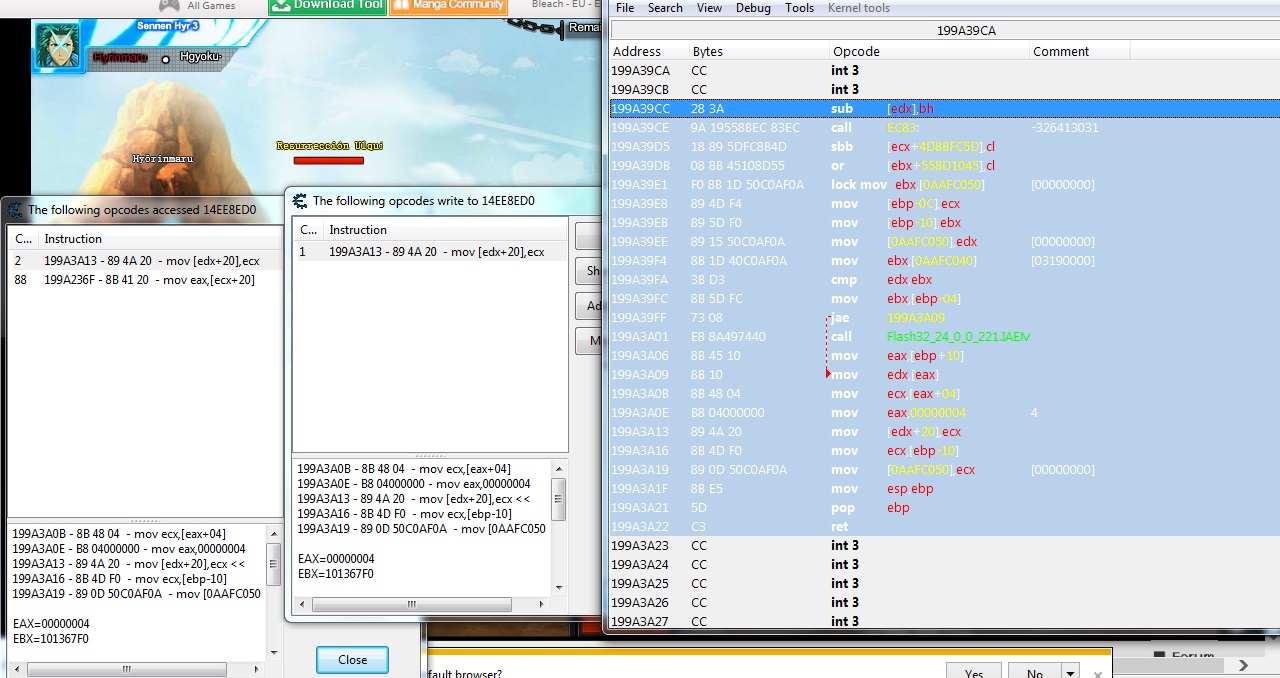Click the Cheat Engine icon in 'opcodes write' title
The width and height of the screenshot is (1280, 678).
pos(300,200)
